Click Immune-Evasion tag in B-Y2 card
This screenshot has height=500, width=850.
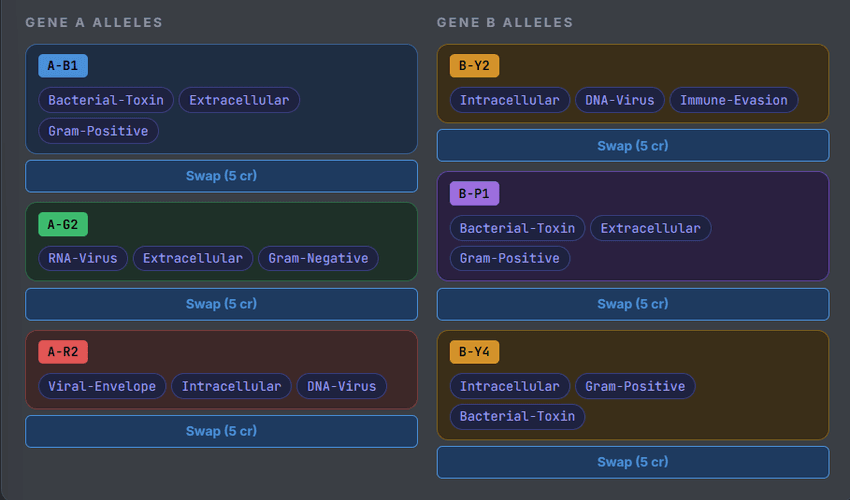(x=734, y=100)
